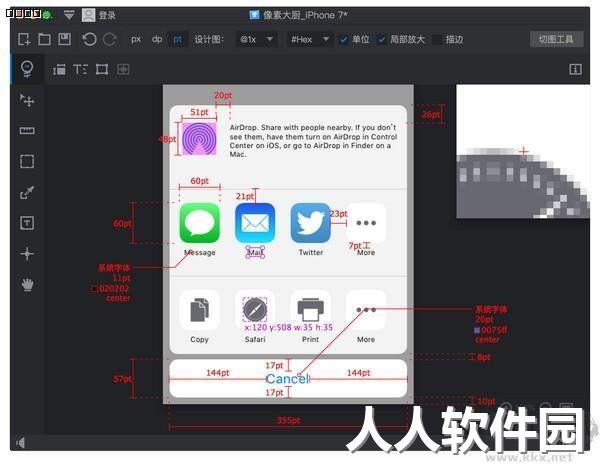The width and height of the screenshot is (600, 464).
Task: Undo the last action
Action: (x=89, y=39)
